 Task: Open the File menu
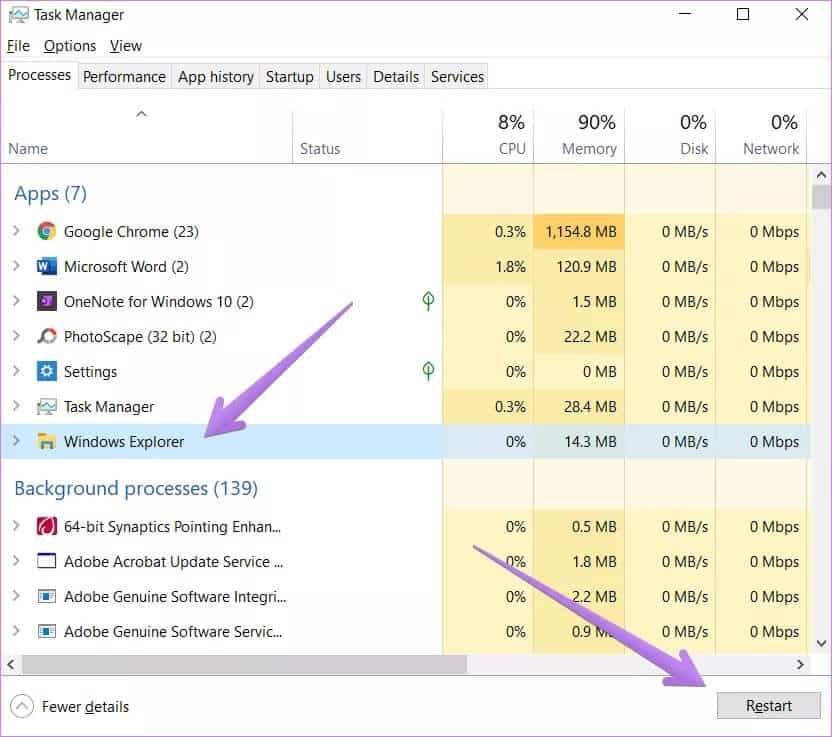click(18, 46)
